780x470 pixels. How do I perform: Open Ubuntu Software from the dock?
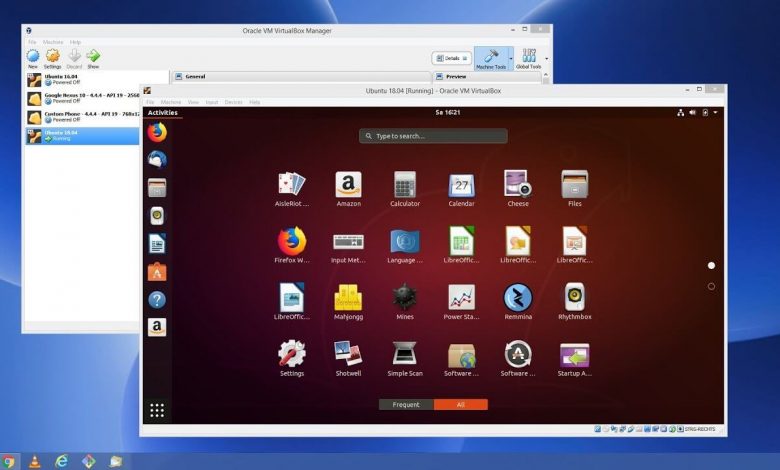157,272
